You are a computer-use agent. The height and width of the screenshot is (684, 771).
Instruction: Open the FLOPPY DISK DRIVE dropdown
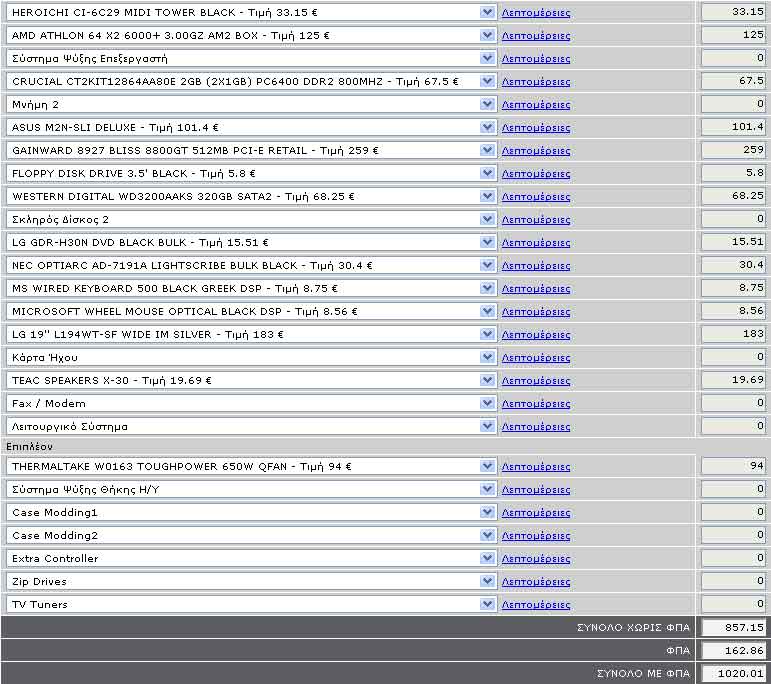pyautogui.click(x=251, y=173)
